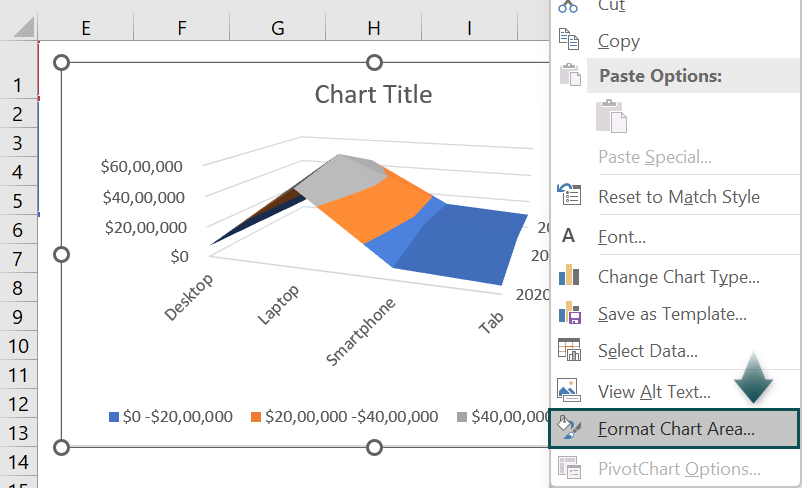The image size is (802, 488).
Task: Select row 4 header
Action: click(18, 172)
